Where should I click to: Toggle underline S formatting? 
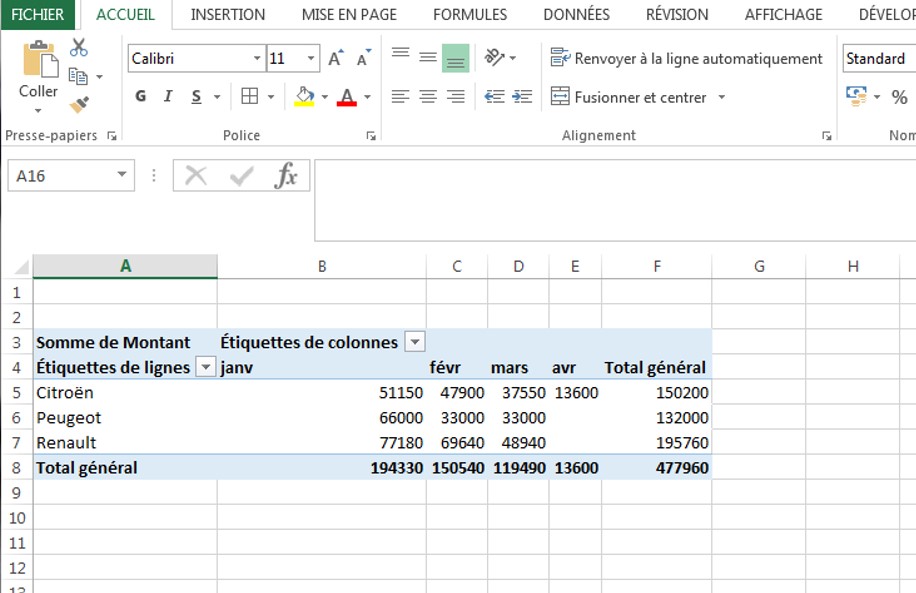click(x=196, y=96)
